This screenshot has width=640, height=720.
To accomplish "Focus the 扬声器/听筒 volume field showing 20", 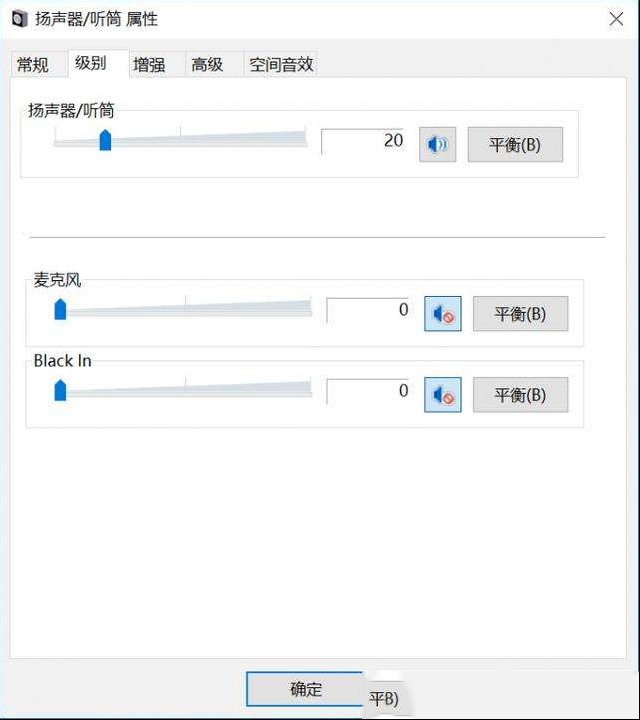I will pos(363,141).
